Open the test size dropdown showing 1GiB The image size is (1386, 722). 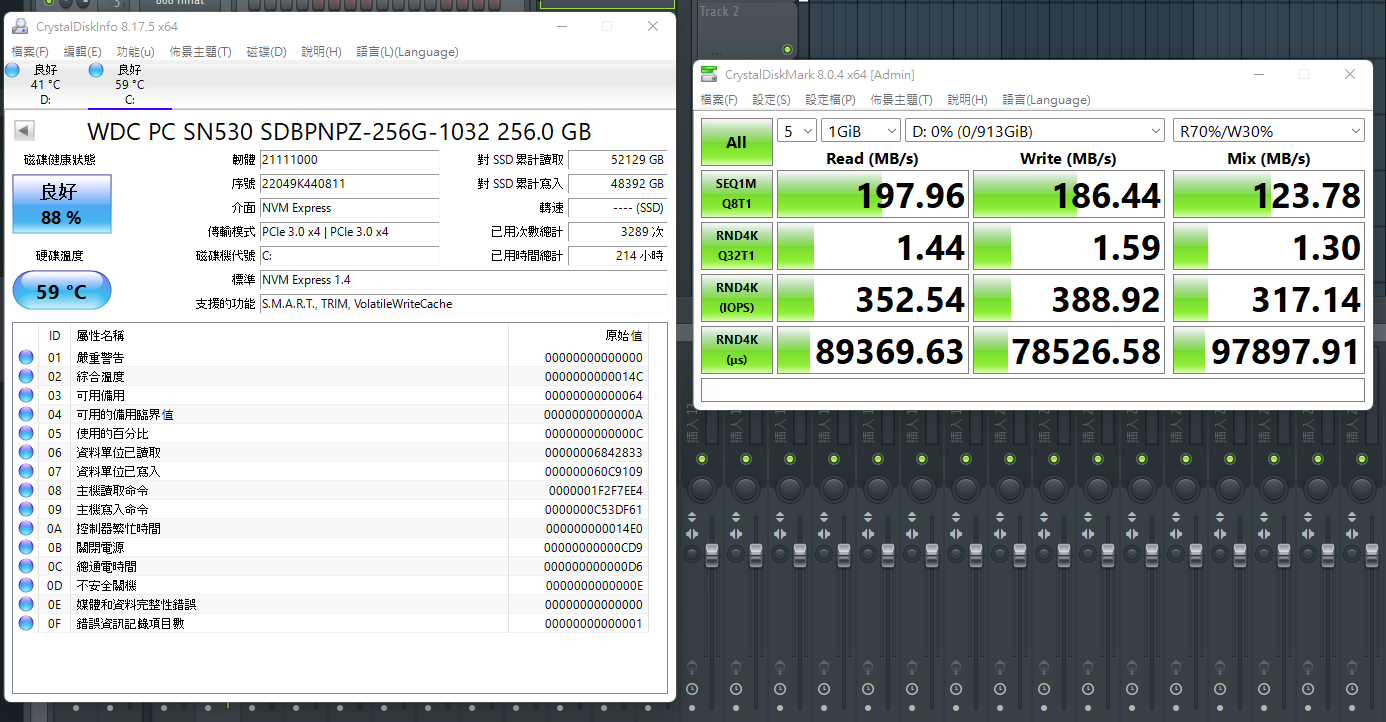(861, 131)
